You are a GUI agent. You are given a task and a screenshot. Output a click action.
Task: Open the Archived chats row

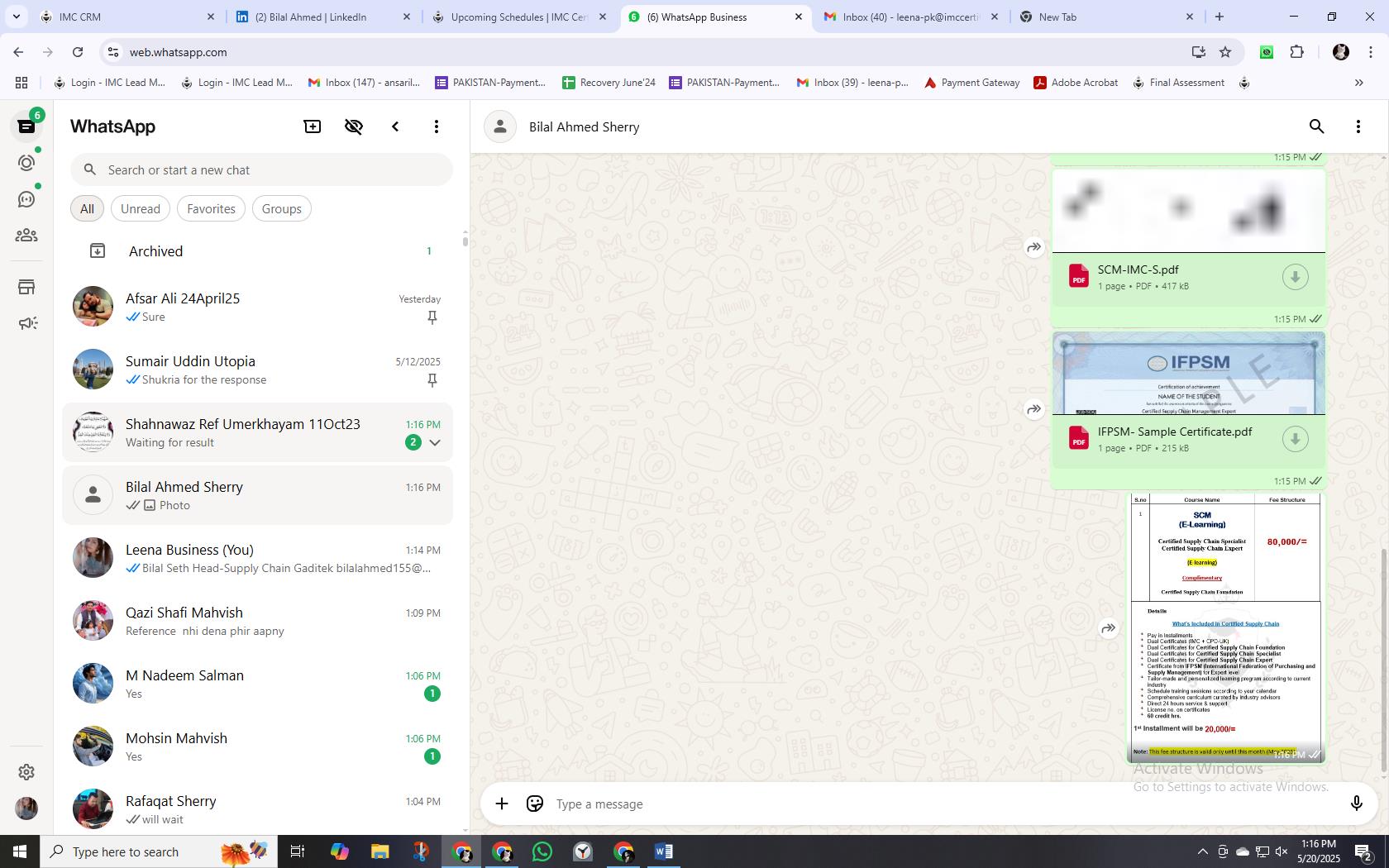[257, 251]
